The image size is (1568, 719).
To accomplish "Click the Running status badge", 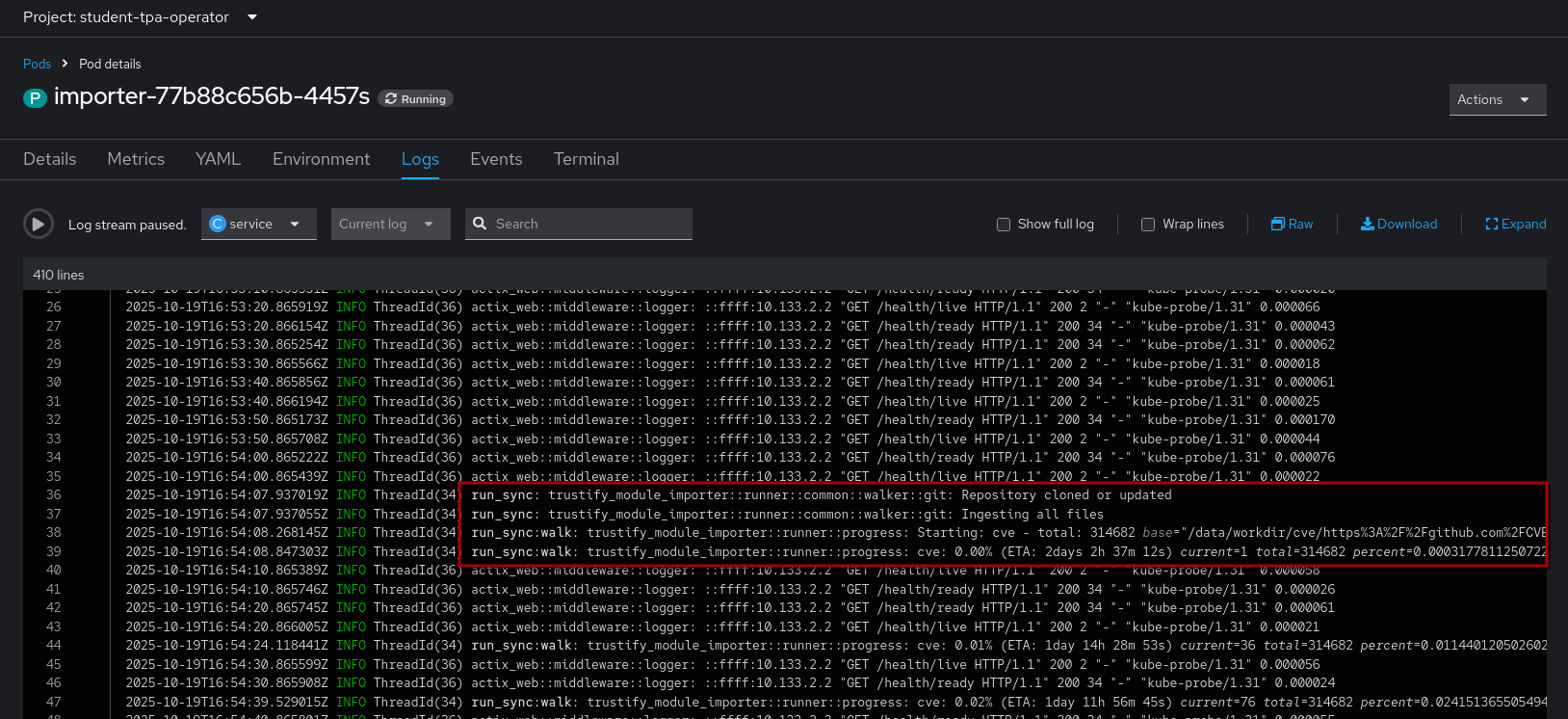I will pyautogui.click(x=415, y=98).
